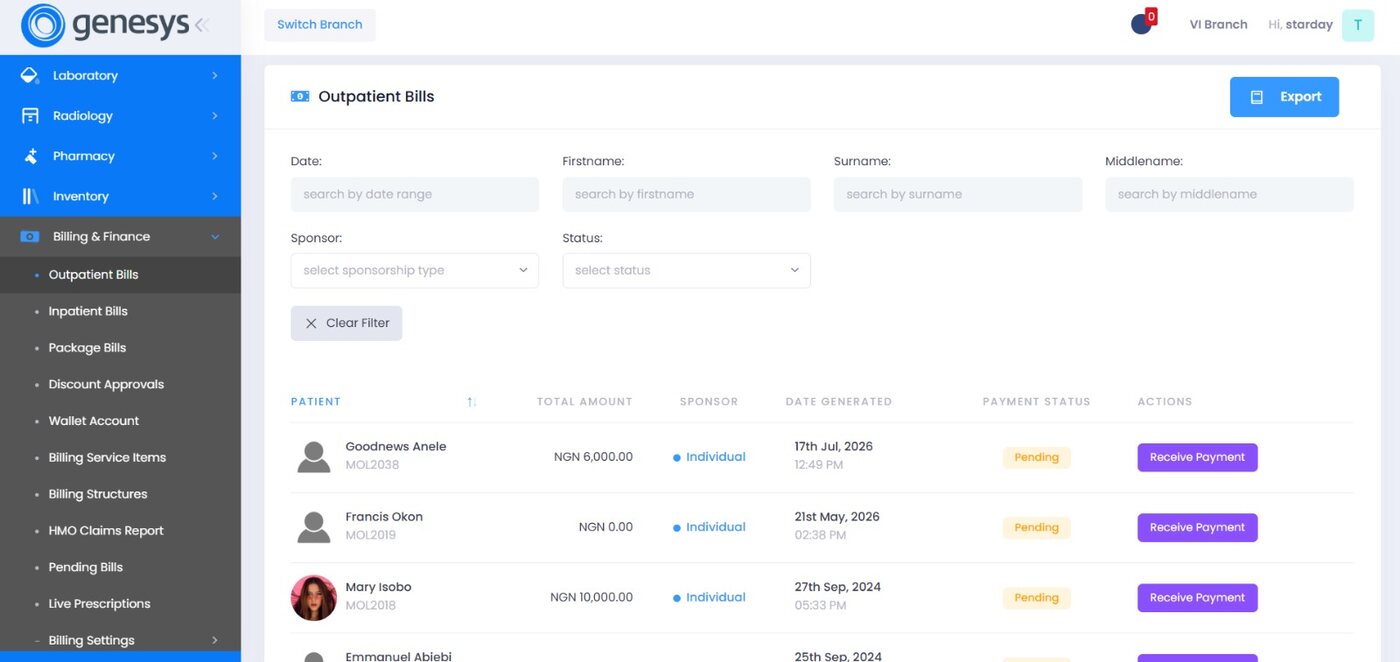This screenshot has width=1400, height=662.
Task: Click the Sponsor column header
Action: pos(709,402)
